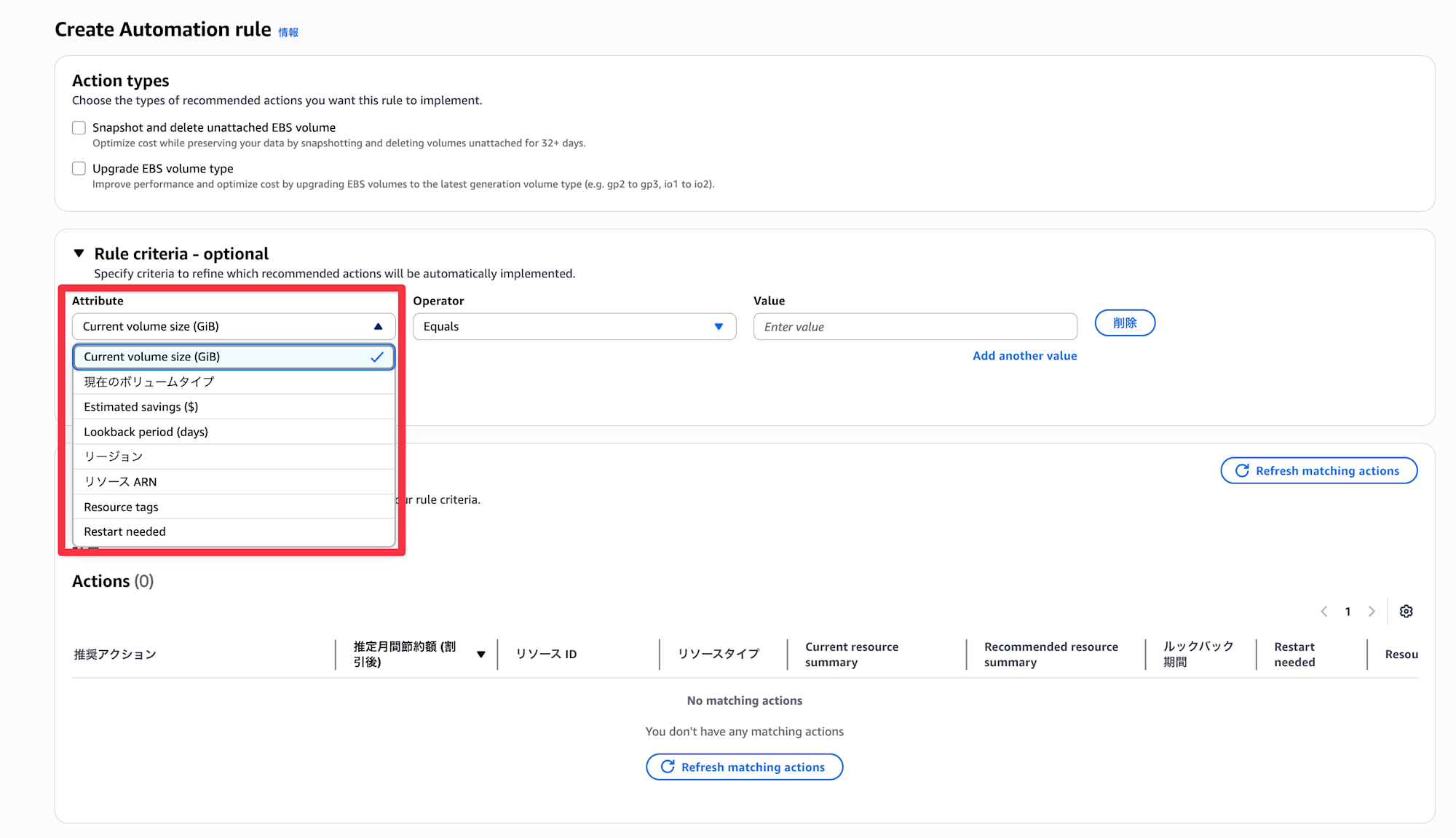
Task: Open table preferences gear icon
Action: (x=1406, y=612)
